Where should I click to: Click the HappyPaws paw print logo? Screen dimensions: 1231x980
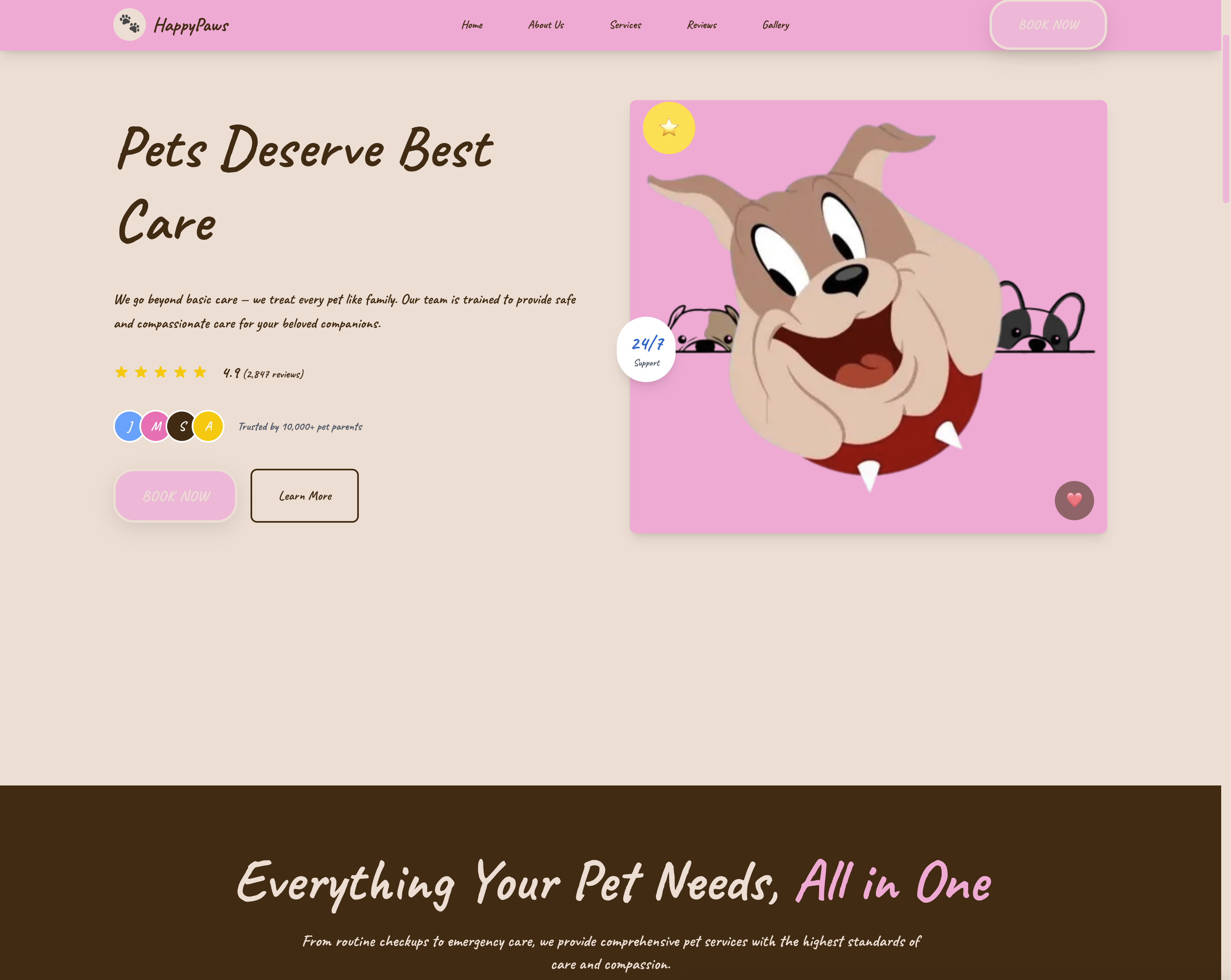pos(130,25)
